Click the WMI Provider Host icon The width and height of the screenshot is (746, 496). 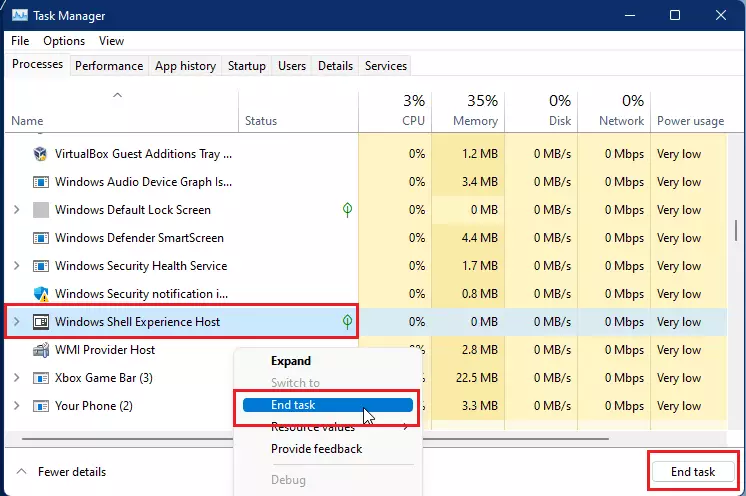[x=40, y=350]
